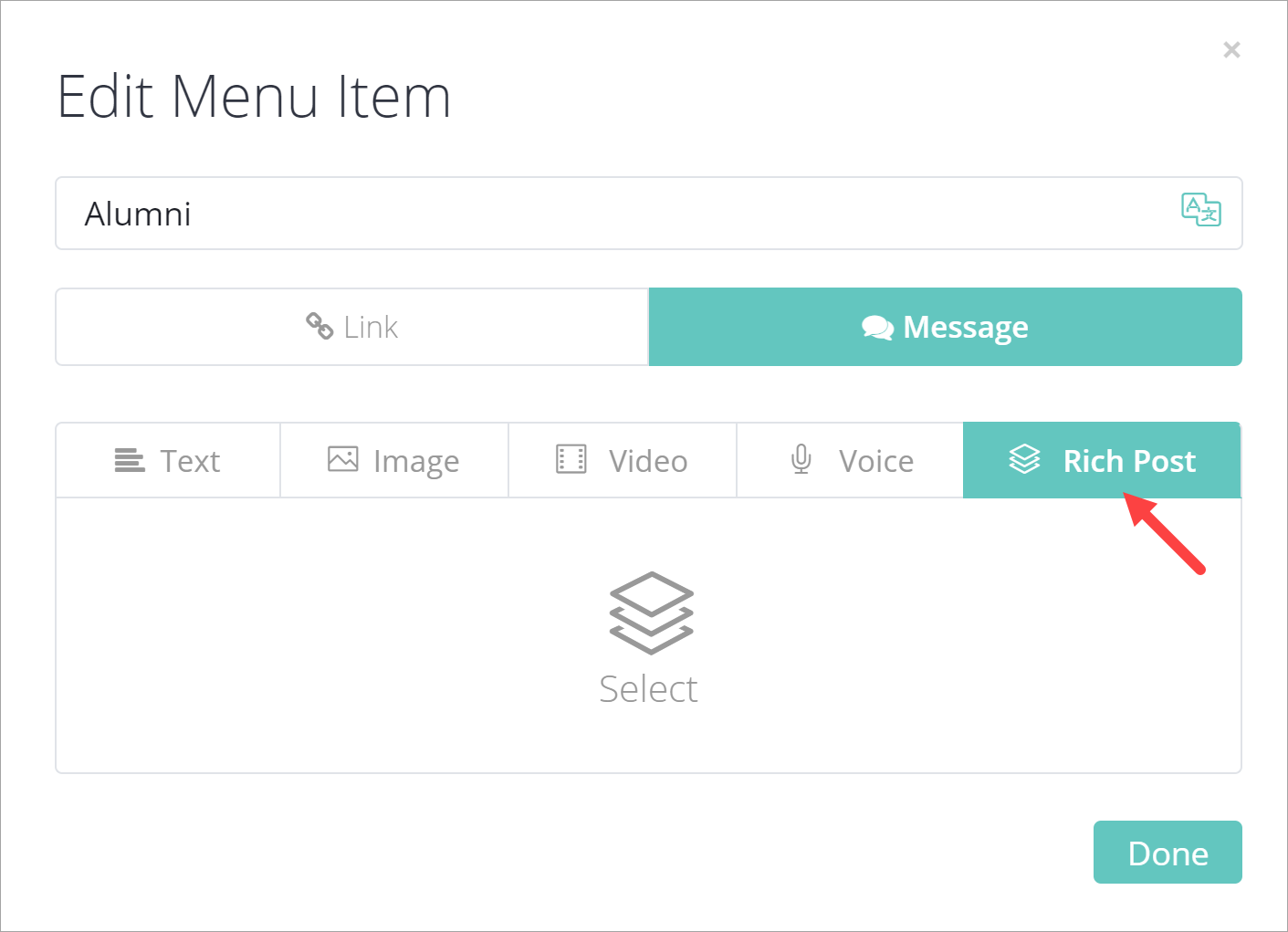
Task: Switch to the Link option label
Action: point(371,327)
